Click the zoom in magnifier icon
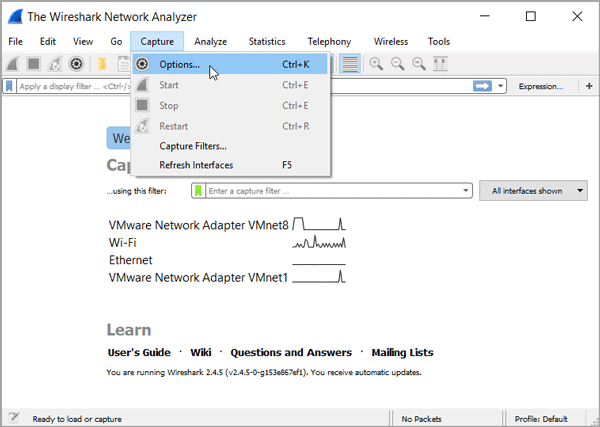 (377, 64)
